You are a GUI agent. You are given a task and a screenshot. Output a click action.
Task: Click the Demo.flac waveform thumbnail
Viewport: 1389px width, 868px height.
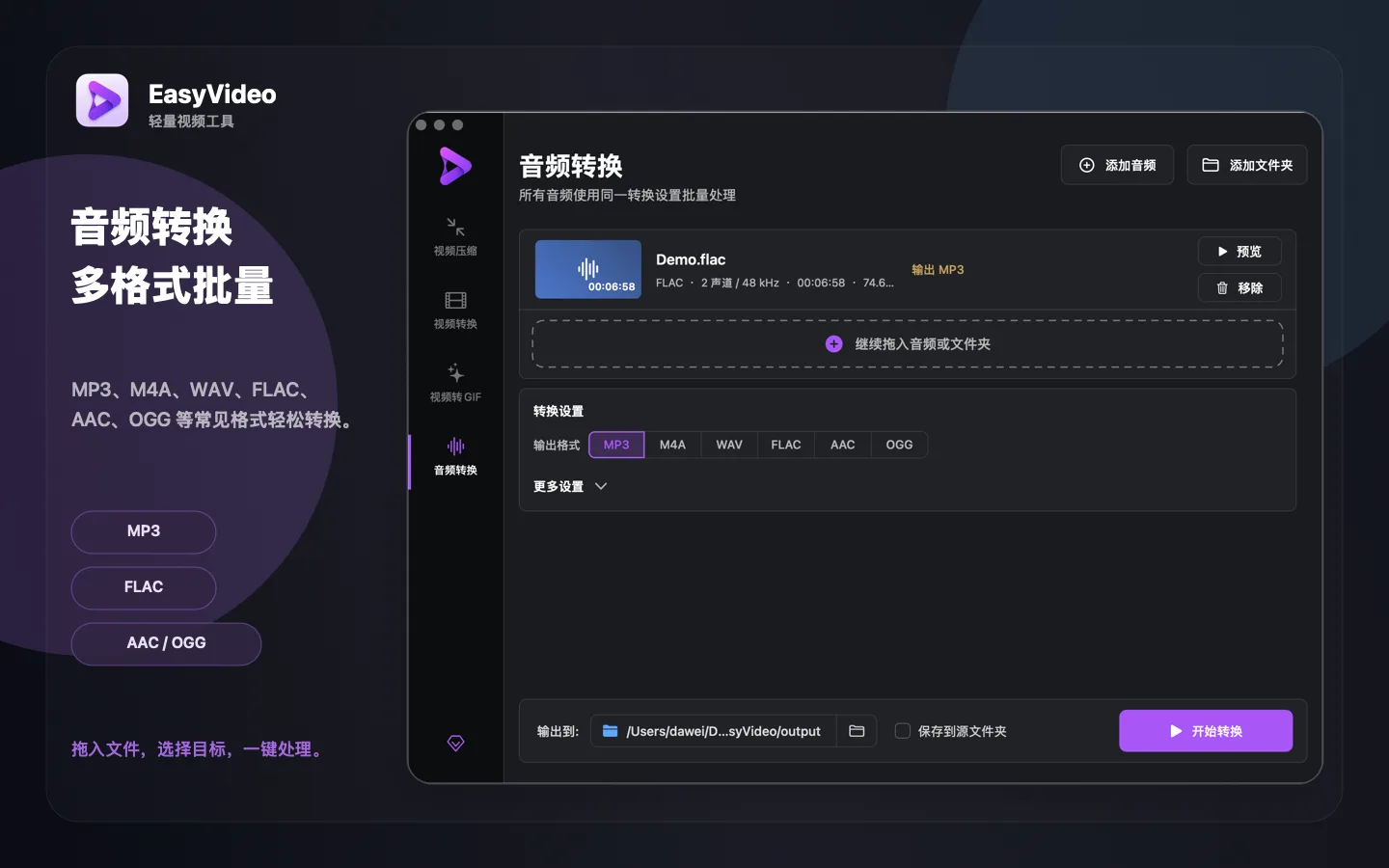pos(588,269)
